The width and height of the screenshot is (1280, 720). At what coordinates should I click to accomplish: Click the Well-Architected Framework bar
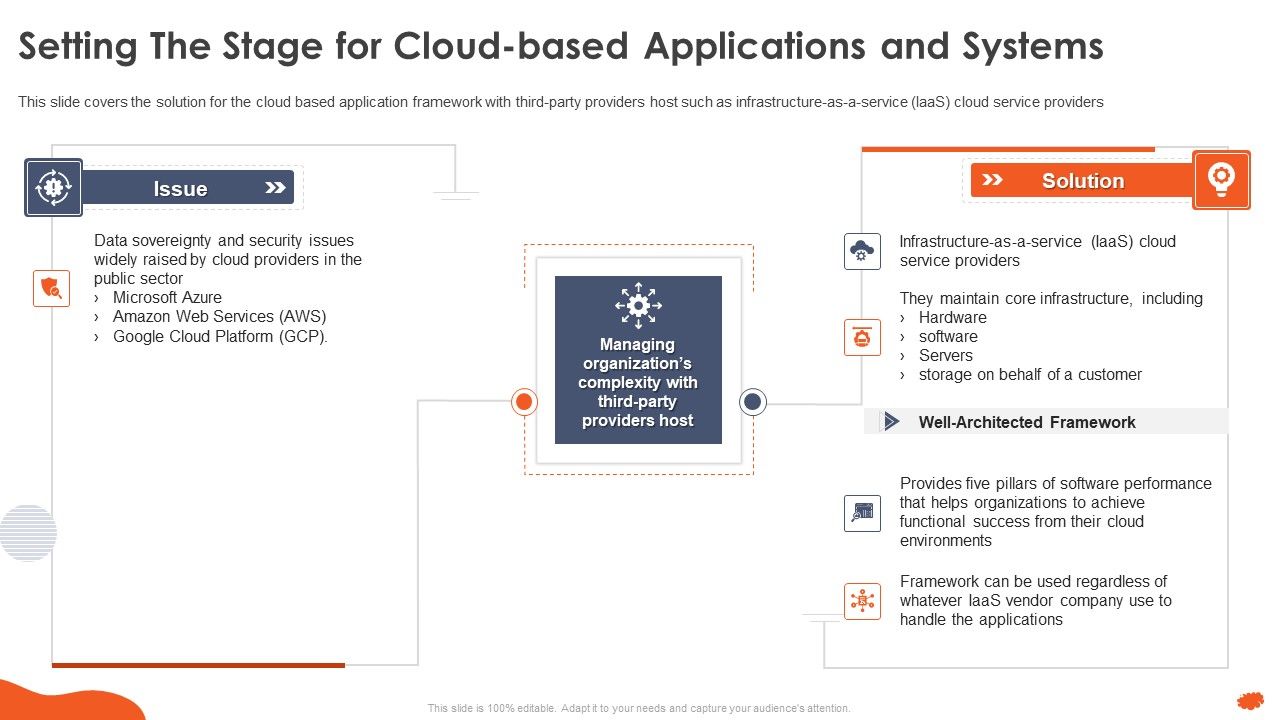[1046, 422]
